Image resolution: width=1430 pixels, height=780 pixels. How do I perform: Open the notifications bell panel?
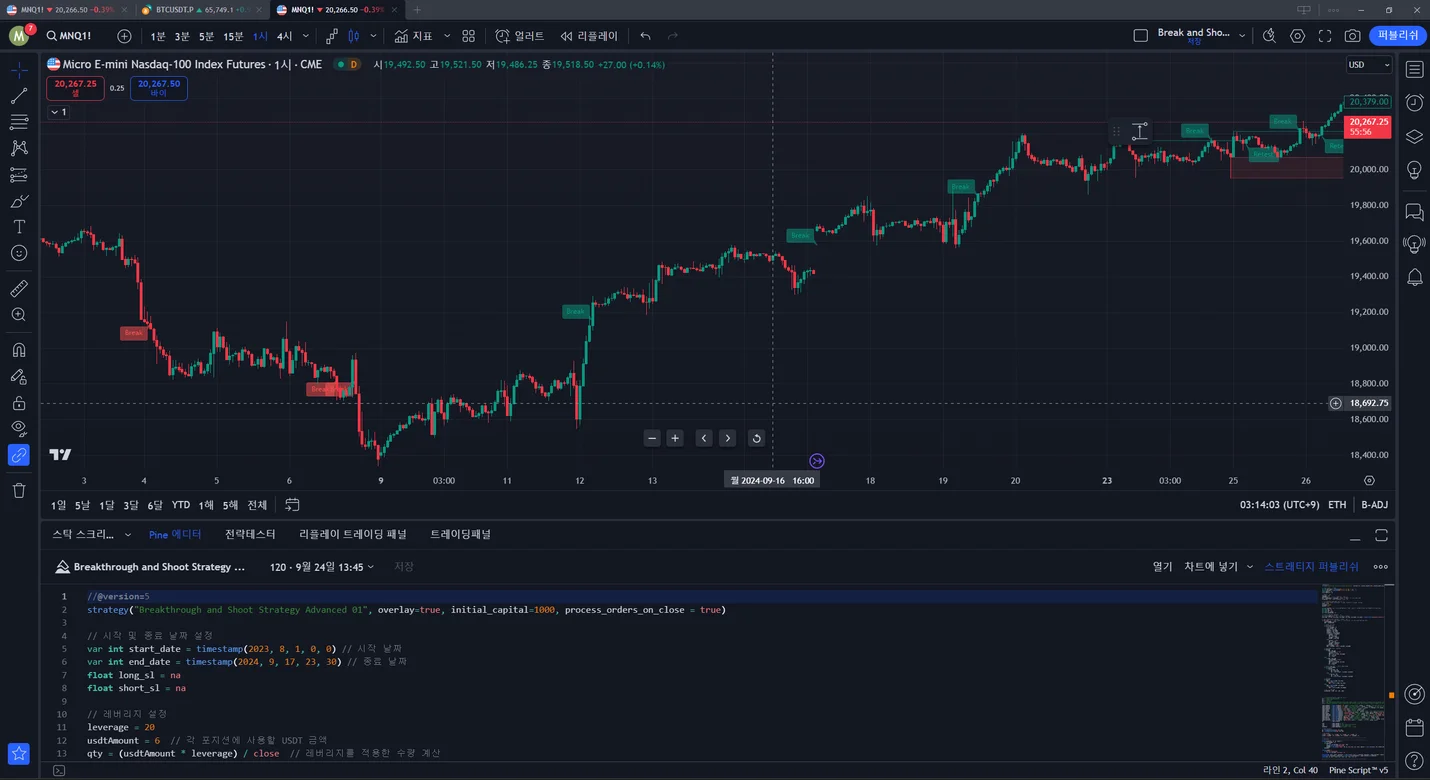pyautogui.click(x=1414, y=277)
